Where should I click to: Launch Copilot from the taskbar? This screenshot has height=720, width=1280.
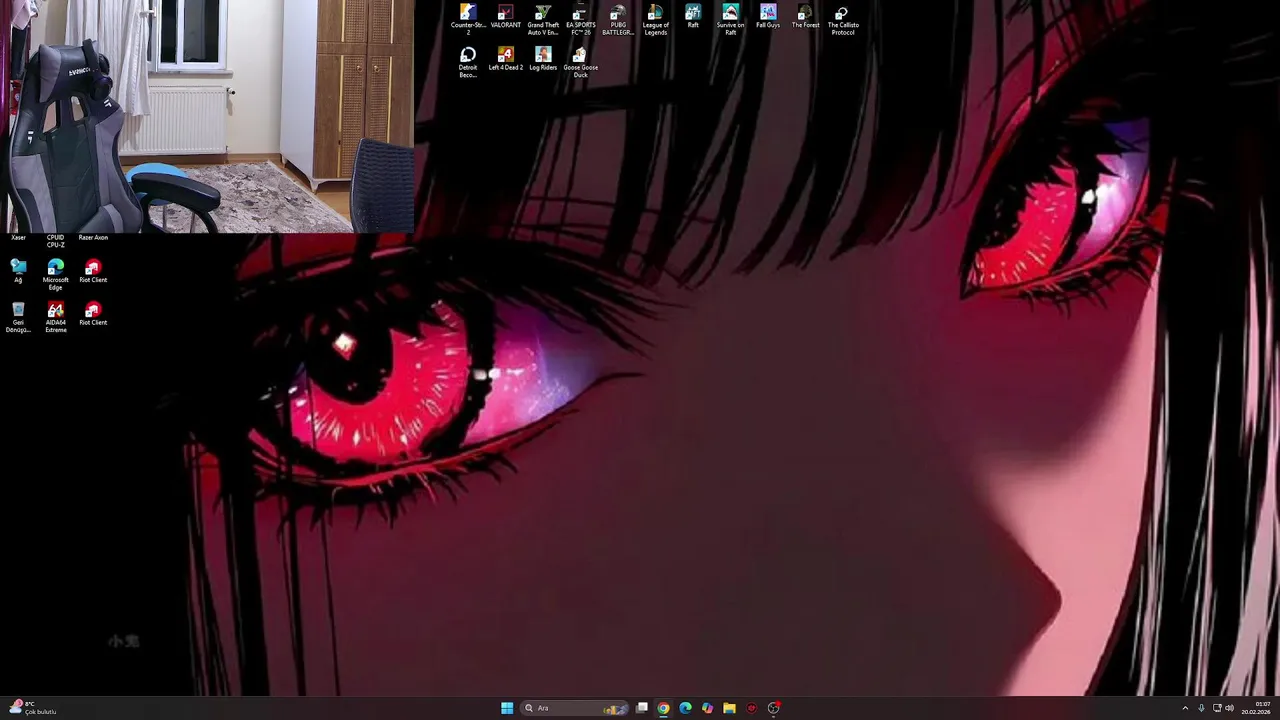[707, 708]
